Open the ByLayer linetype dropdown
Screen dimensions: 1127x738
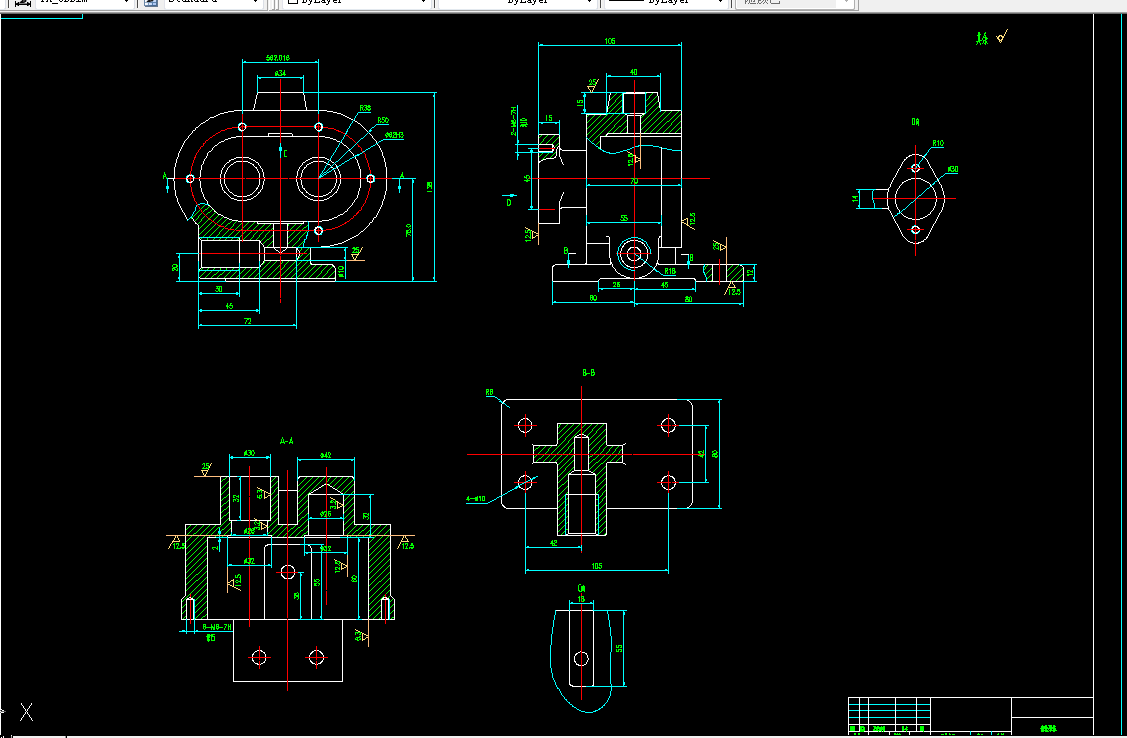[518, 2]
